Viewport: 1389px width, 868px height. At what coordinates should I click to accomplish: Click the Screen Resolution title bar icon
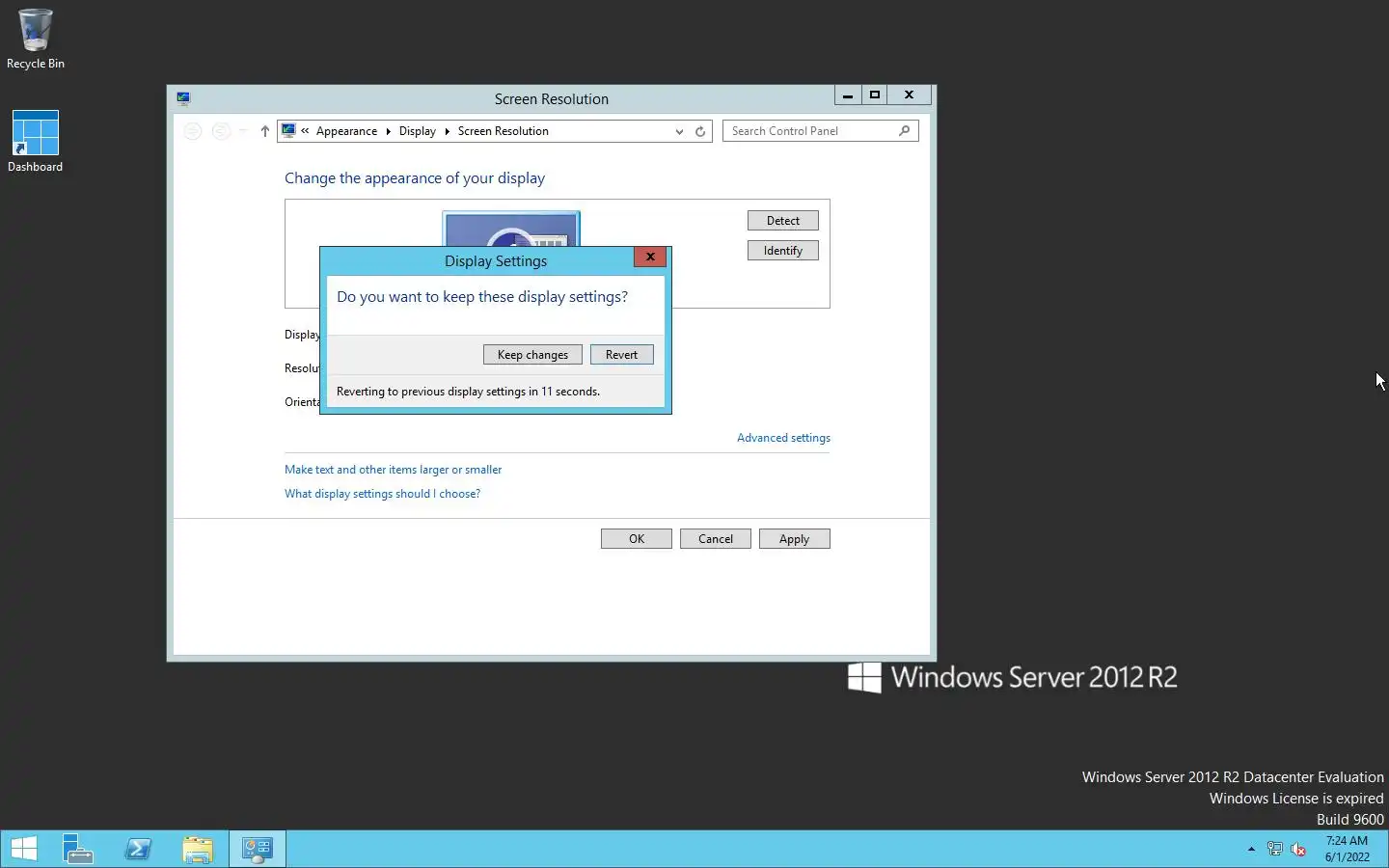[183, 98]
